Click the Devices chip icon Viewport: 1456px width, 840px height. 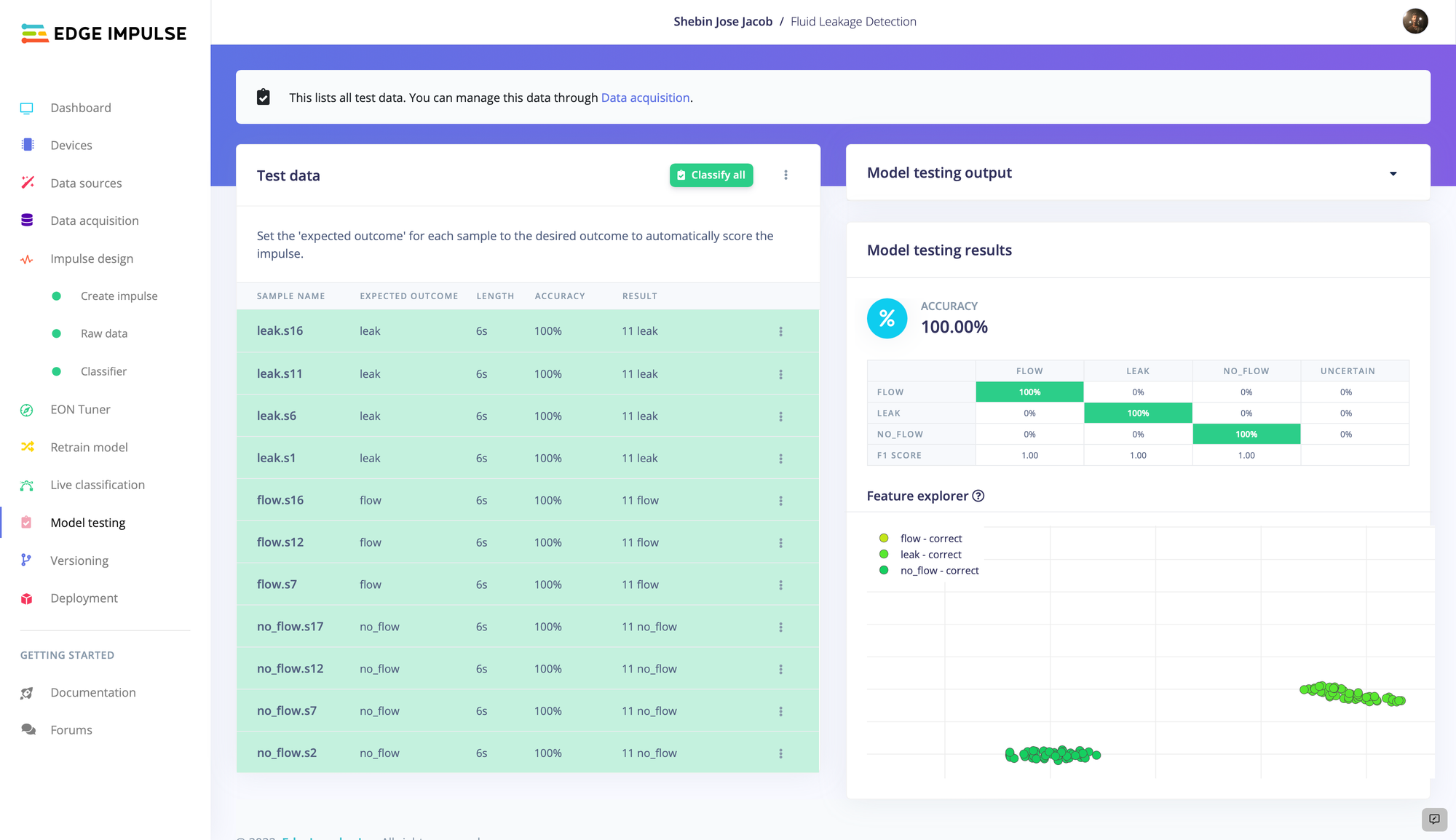pos(28,145)
